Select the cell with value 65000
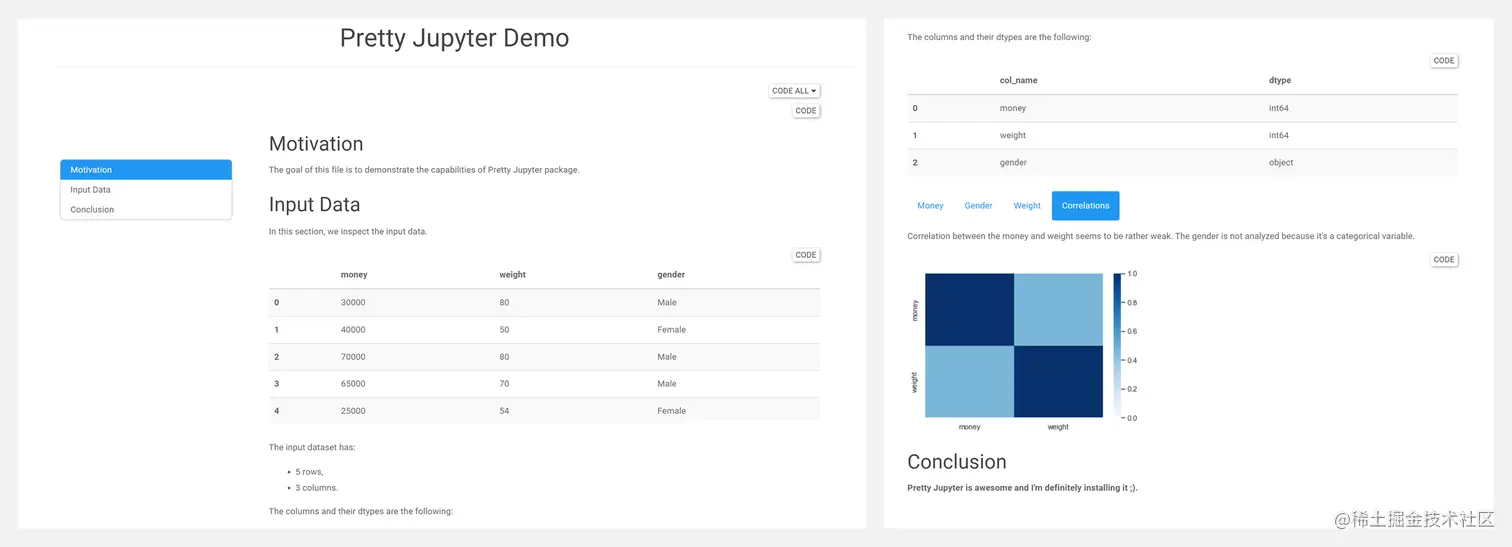The image size is (1512, 547). 353,384
